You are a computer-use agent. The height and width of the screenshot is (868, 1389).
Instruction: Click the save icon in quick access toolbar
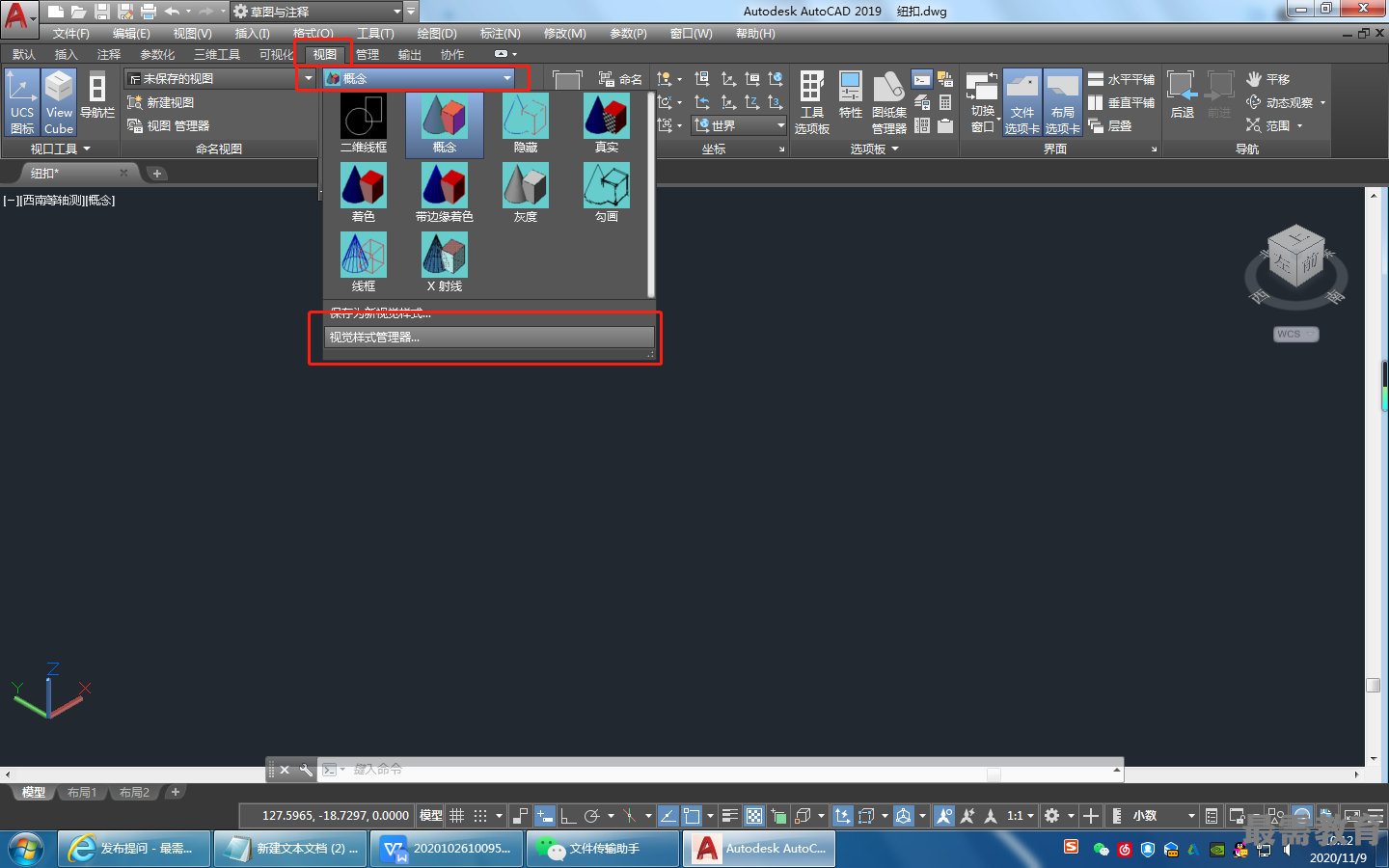[x=102, y=12]
